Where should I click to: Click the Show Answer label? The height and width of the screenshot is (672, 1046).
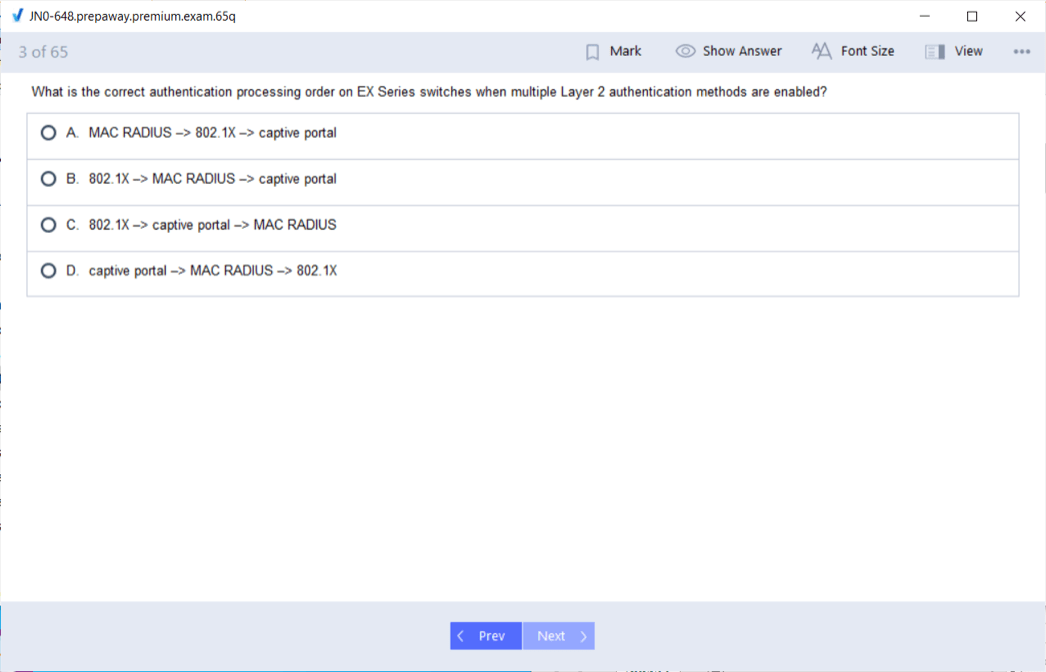(x=742, y=51)
